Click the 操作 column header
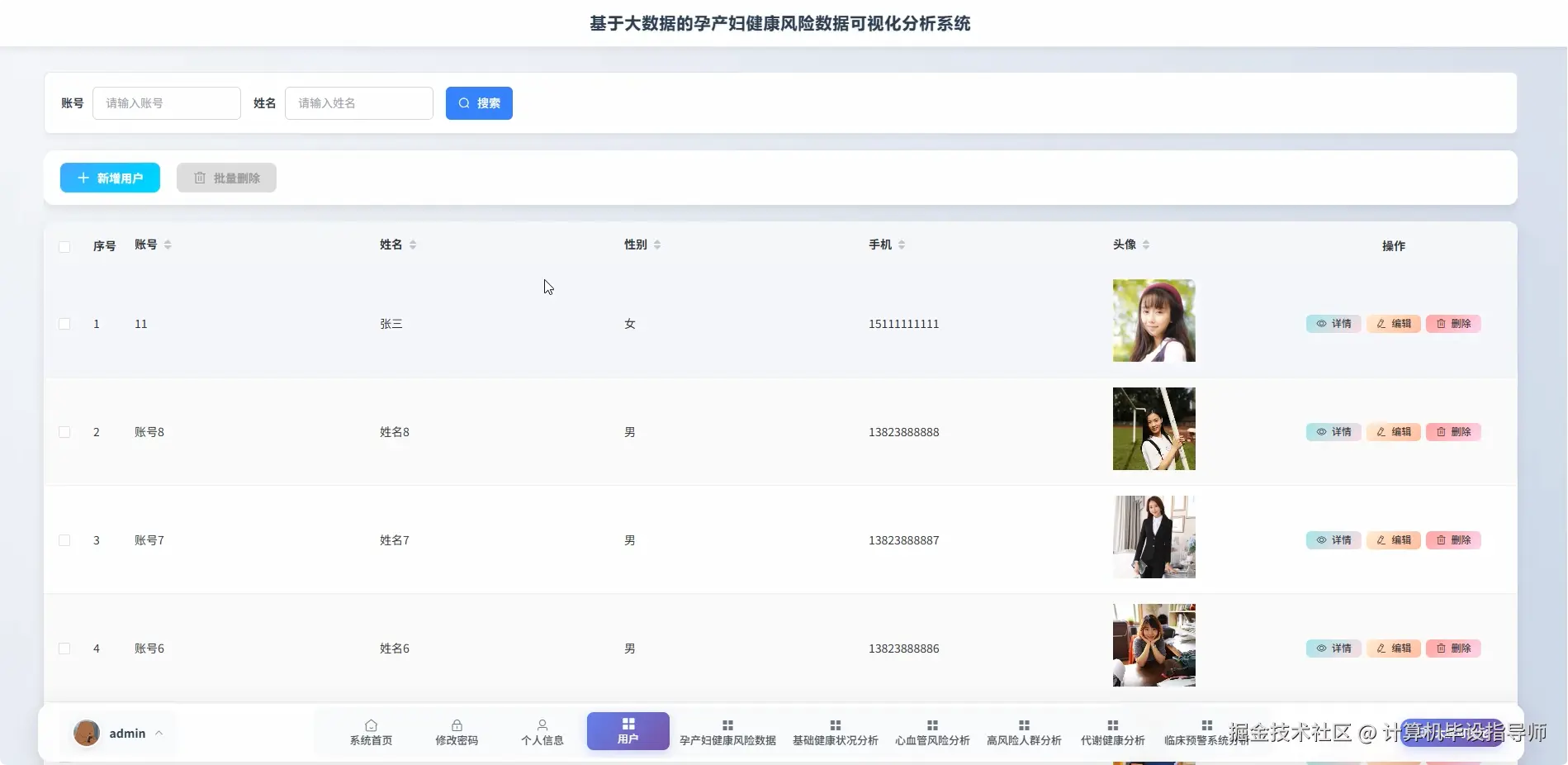This screenshot has width=1568, height=765. (x=1394, y=246)
